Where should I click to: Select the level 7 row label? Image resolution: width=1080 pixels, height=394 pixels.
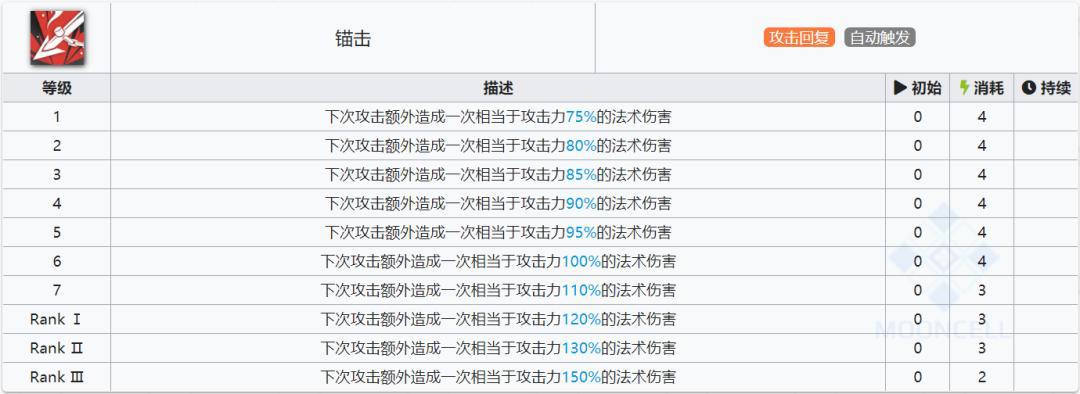[56, 291]
